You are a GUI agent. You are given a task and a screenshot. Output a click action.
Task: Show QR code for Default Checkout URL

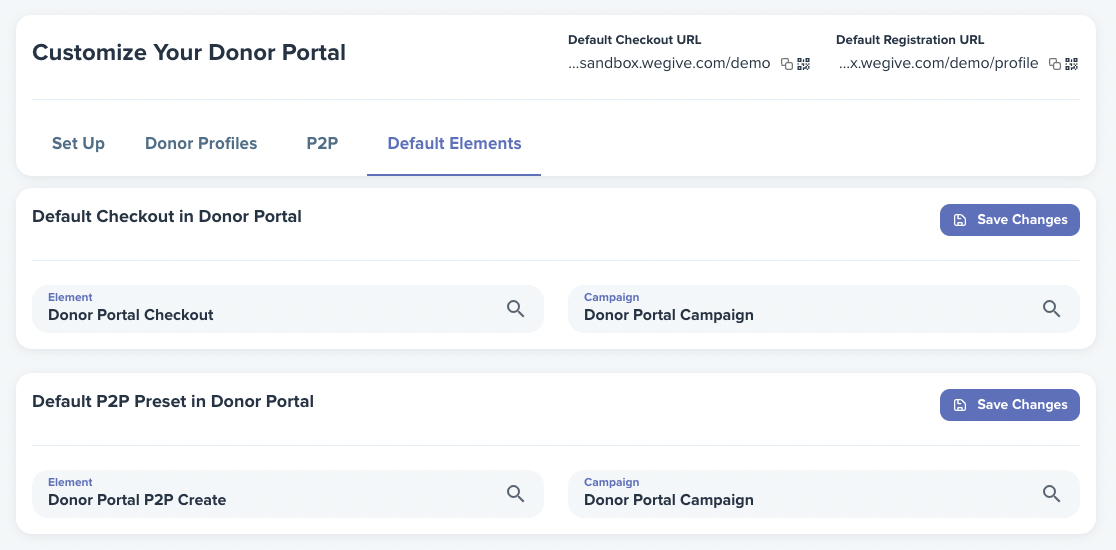tap(804, 64)
